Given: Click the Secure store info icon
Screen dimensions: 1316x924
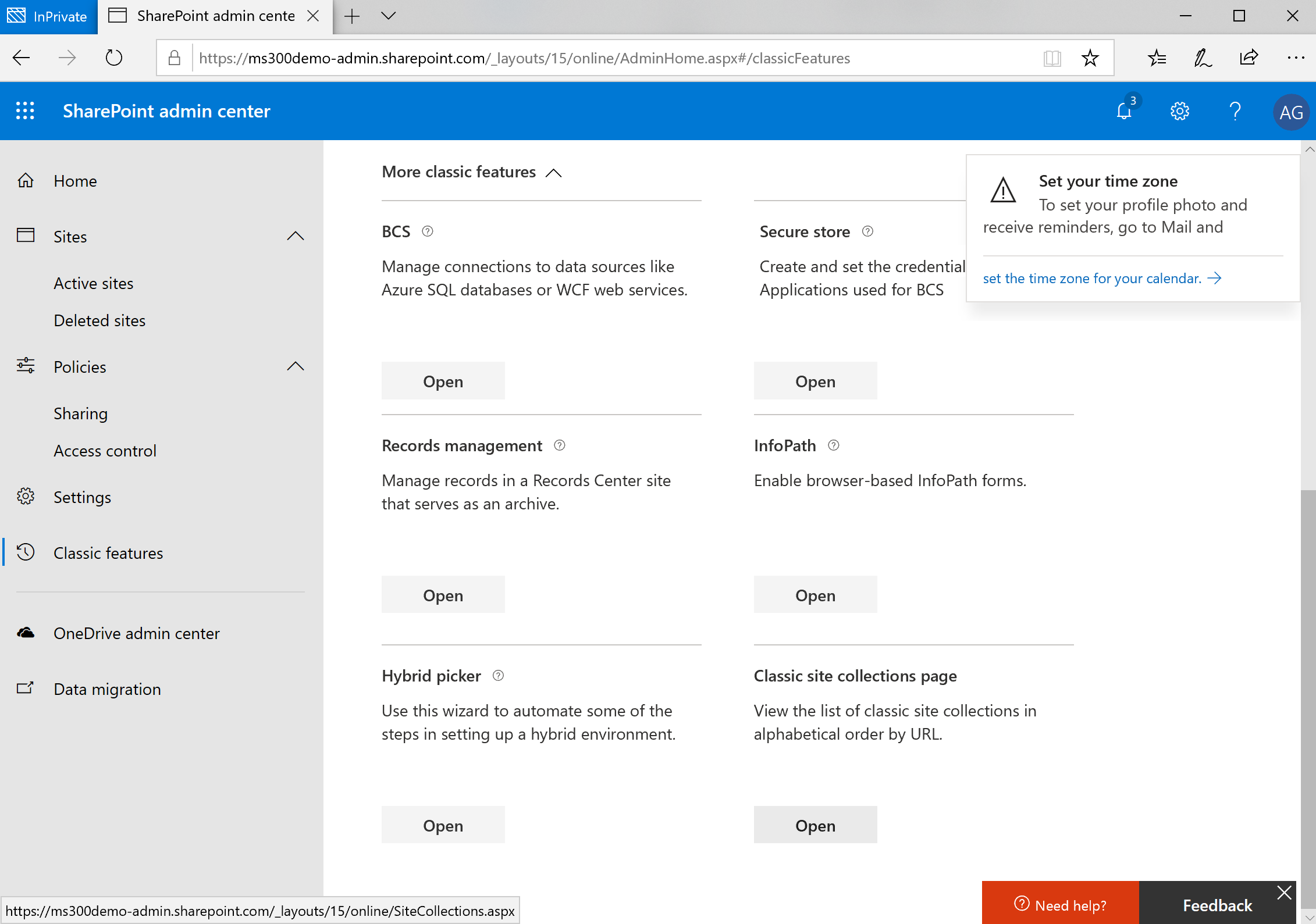Looking at the screenshot, I should (x=867, y=231).
